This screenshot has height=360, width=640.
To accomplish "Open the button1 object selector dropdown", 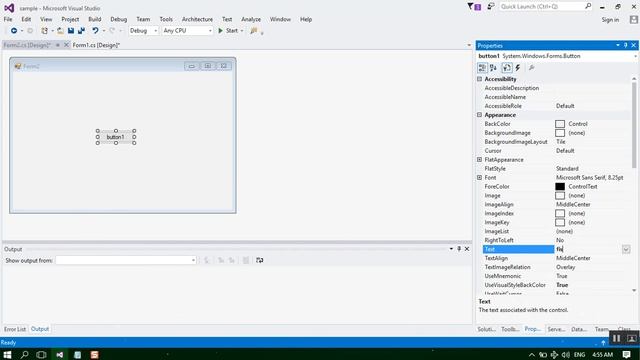I will click(635, 56).
